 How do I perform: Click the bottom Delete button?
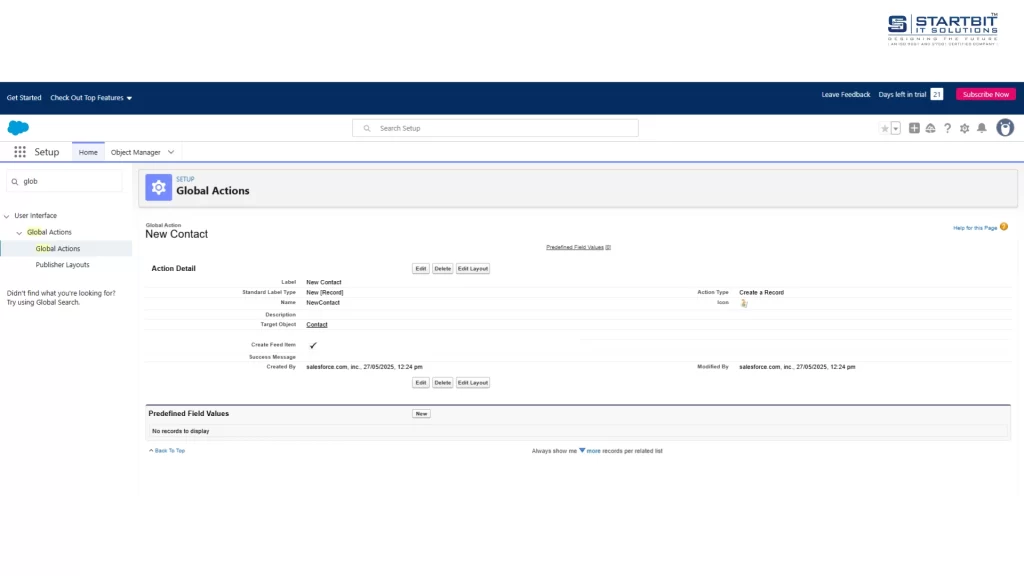point(442,383)
